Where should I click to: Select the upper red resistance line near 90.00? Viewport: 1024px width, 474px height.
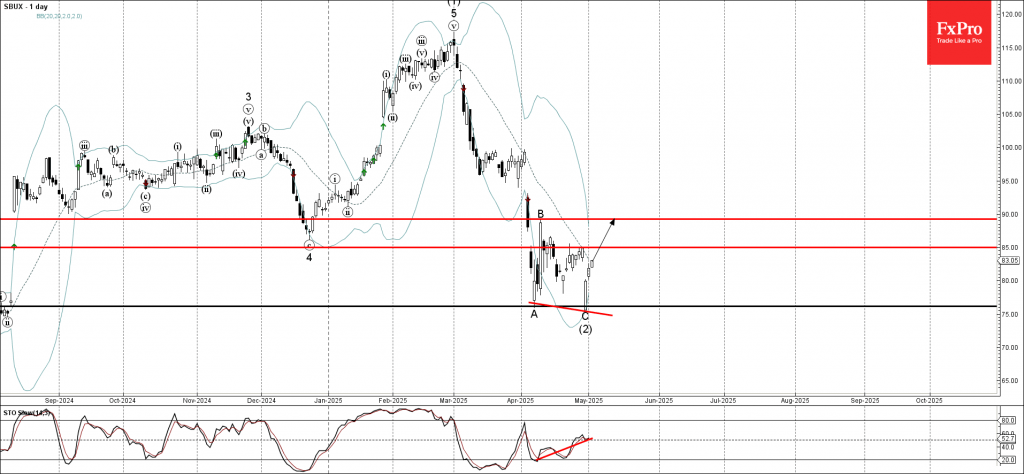point(300,217)
